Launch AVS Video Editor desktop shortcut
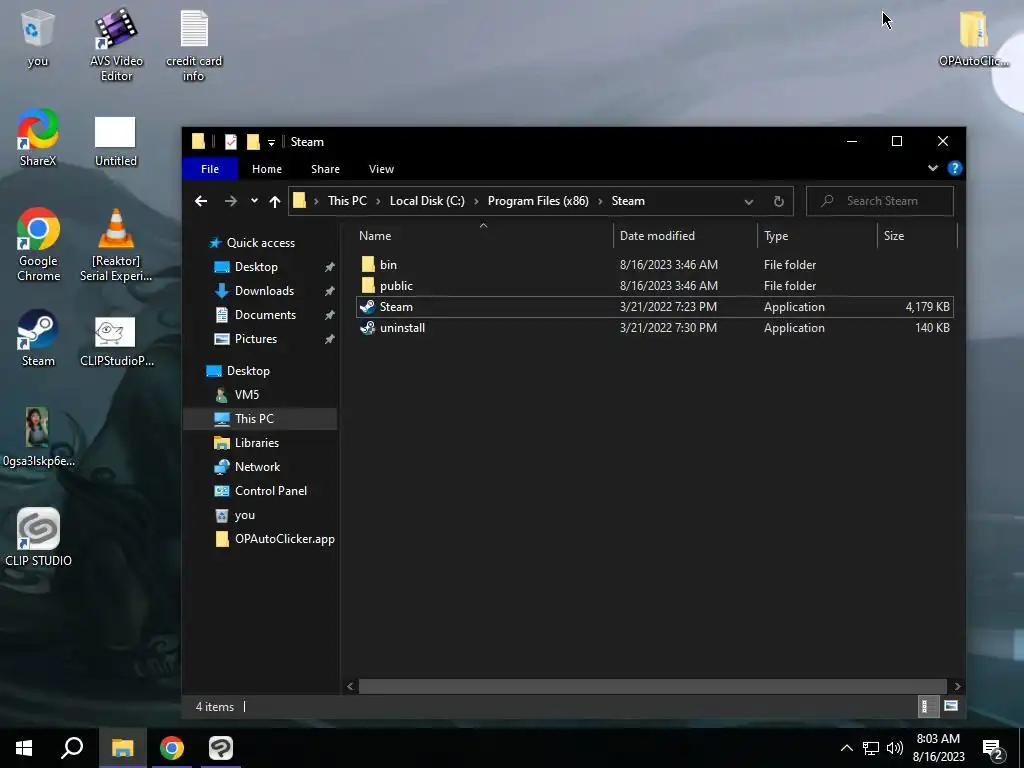The height and width of the screenshot is (768, 1024). 116,44
